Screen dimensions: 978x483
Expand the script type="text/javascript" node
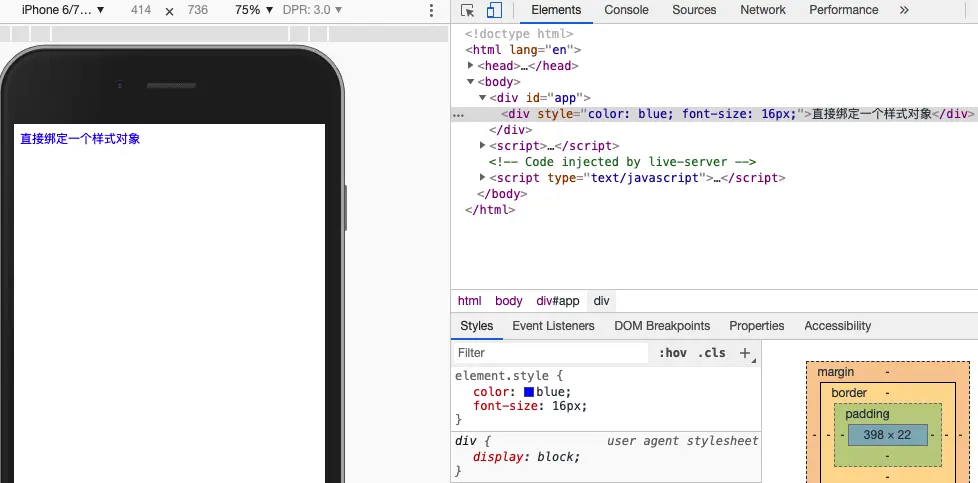[x=483, y=177]
